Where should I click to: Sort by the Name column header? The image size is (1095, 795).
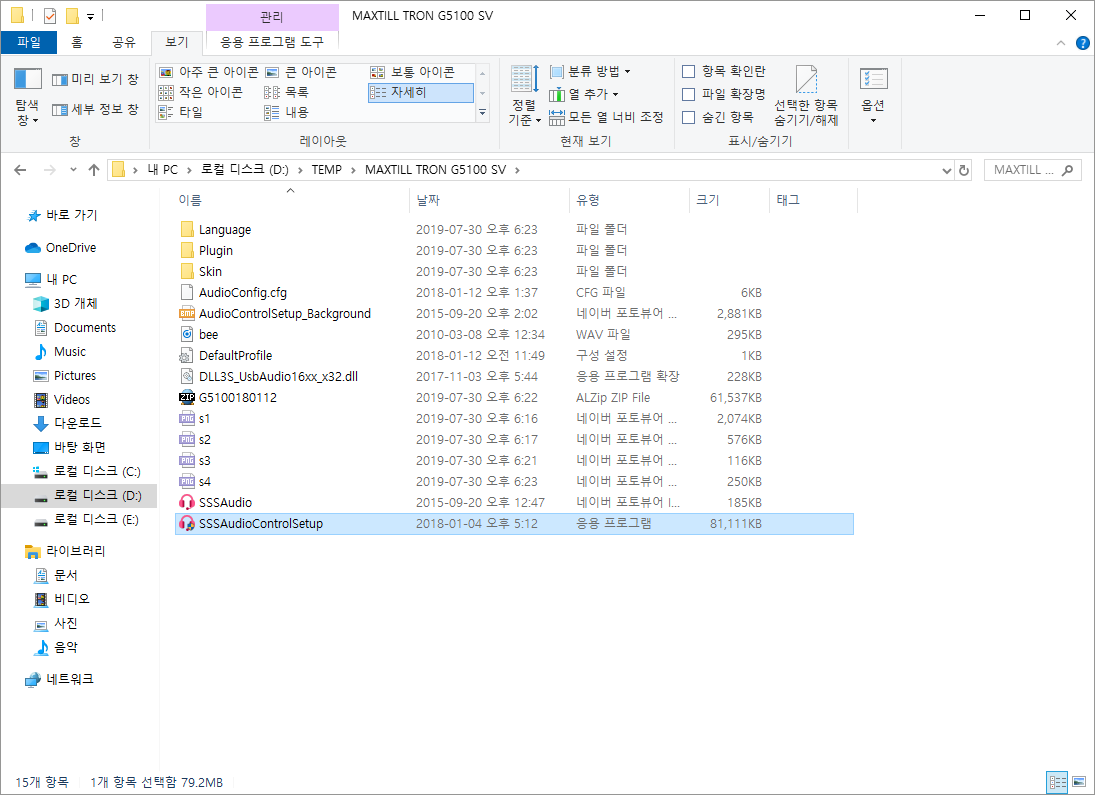[x=290, y=200]
